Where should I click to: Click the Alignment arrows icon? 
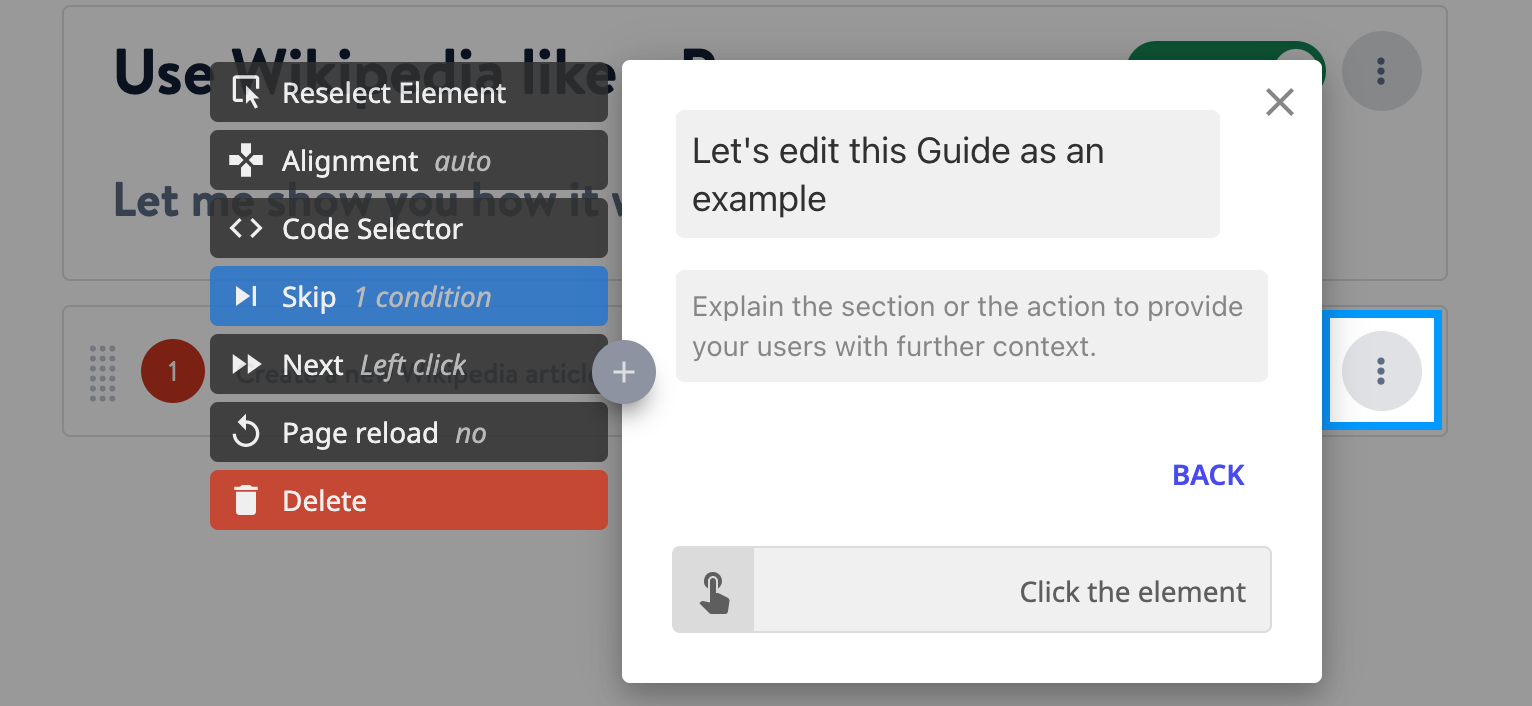245,161
